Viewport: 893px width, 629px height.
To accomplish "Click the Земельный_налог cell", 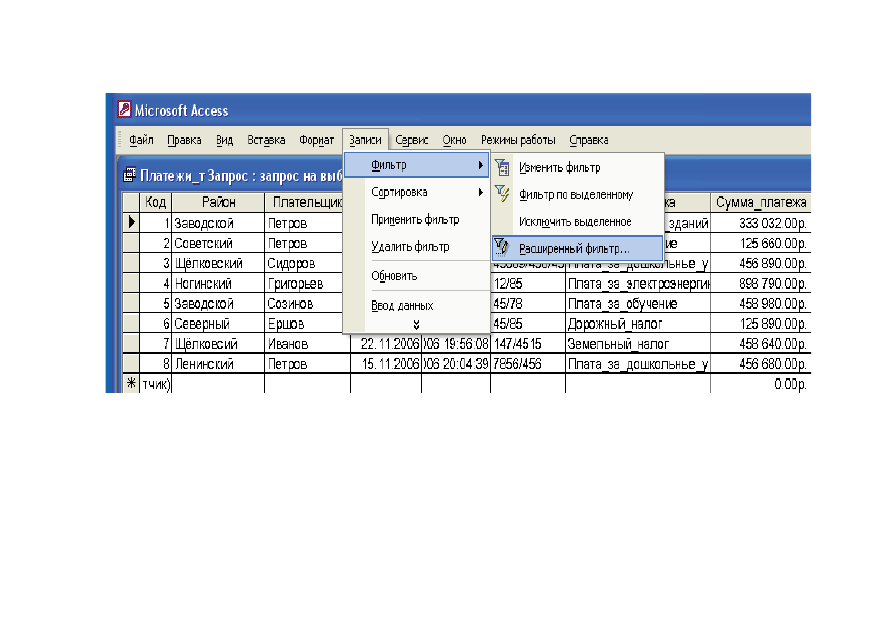I will coord(638,344).
